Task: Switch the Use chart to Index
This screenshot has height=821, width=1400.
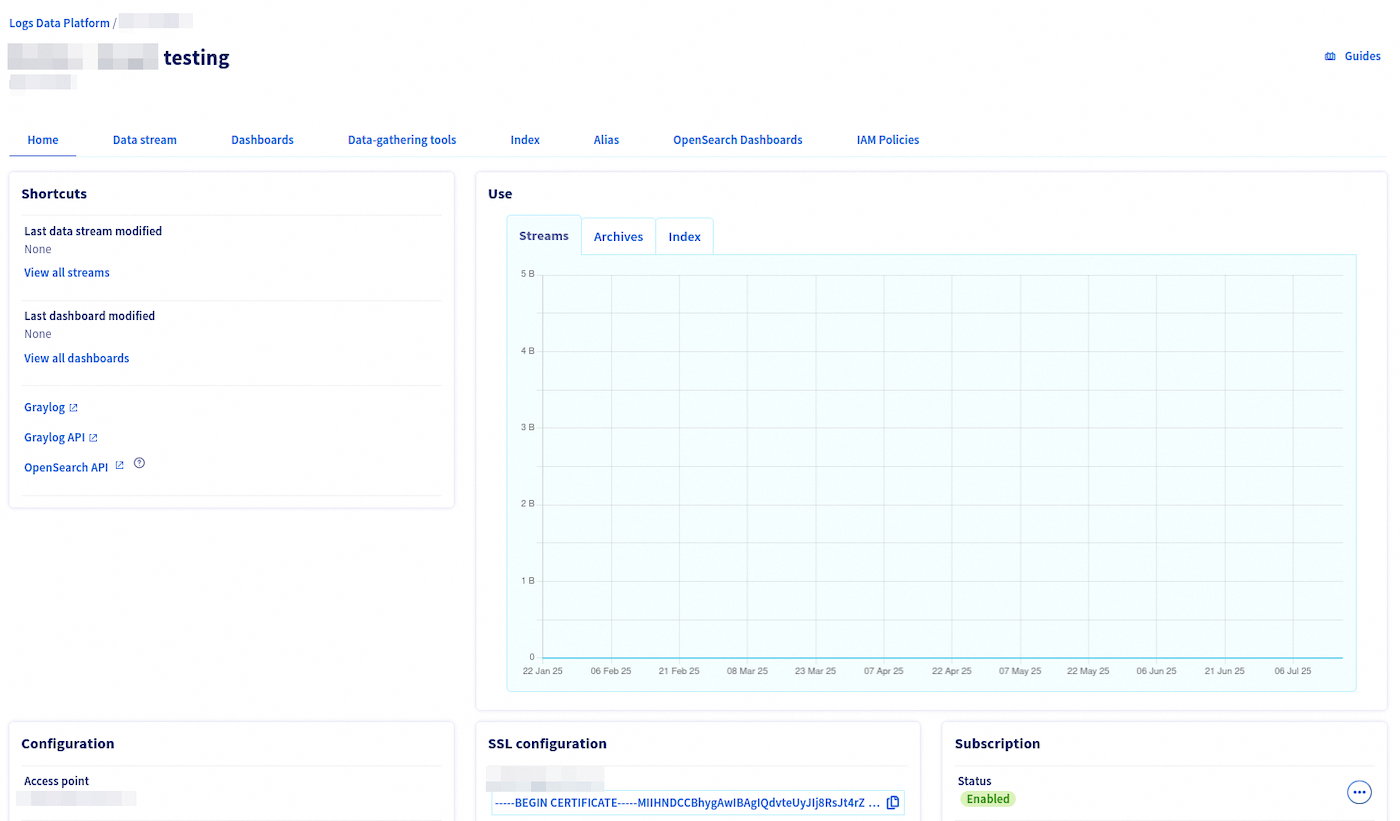Action: pos(684,237)
